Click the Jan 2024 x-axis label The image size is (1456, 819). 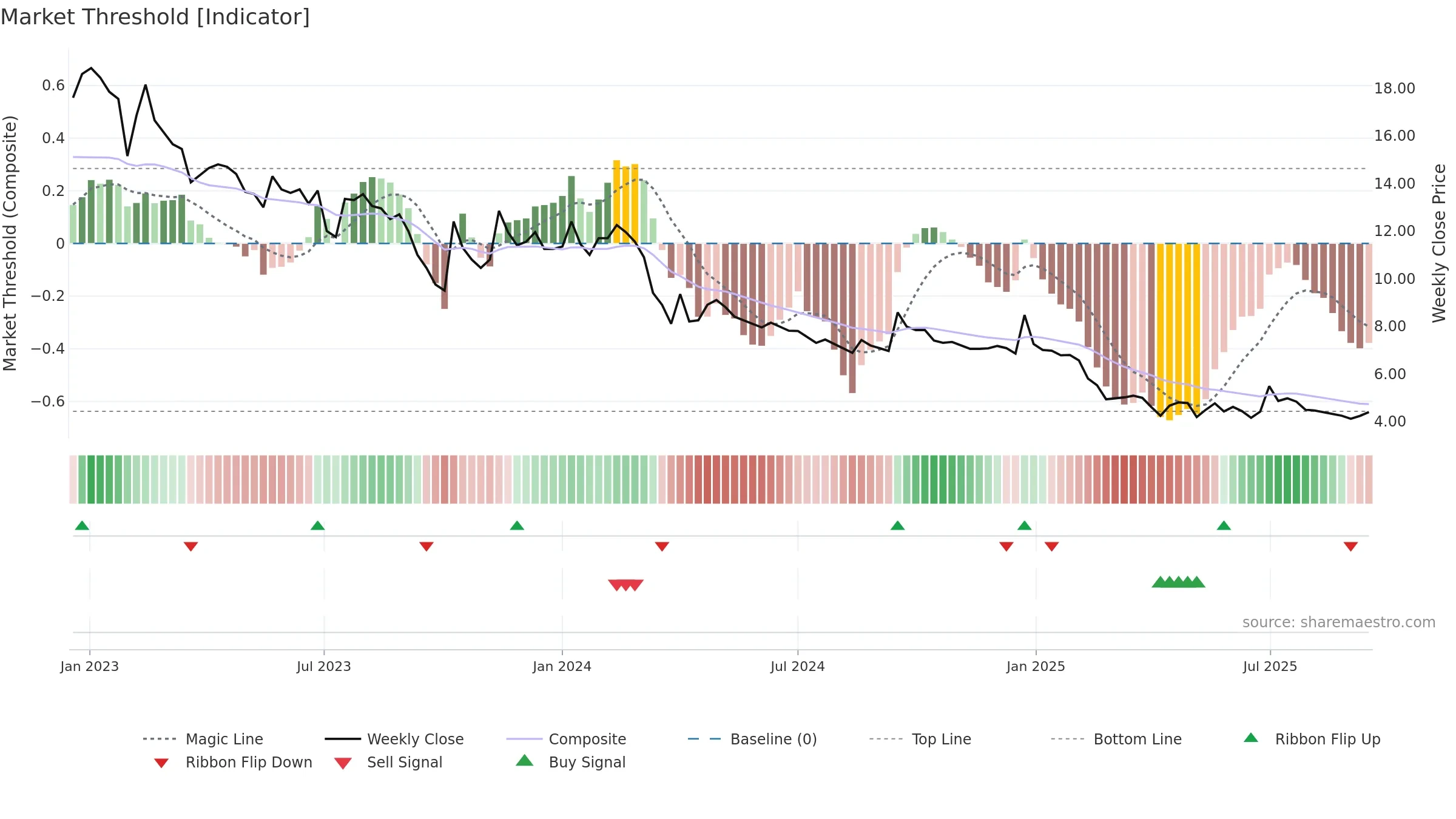[x=562, y=666]
